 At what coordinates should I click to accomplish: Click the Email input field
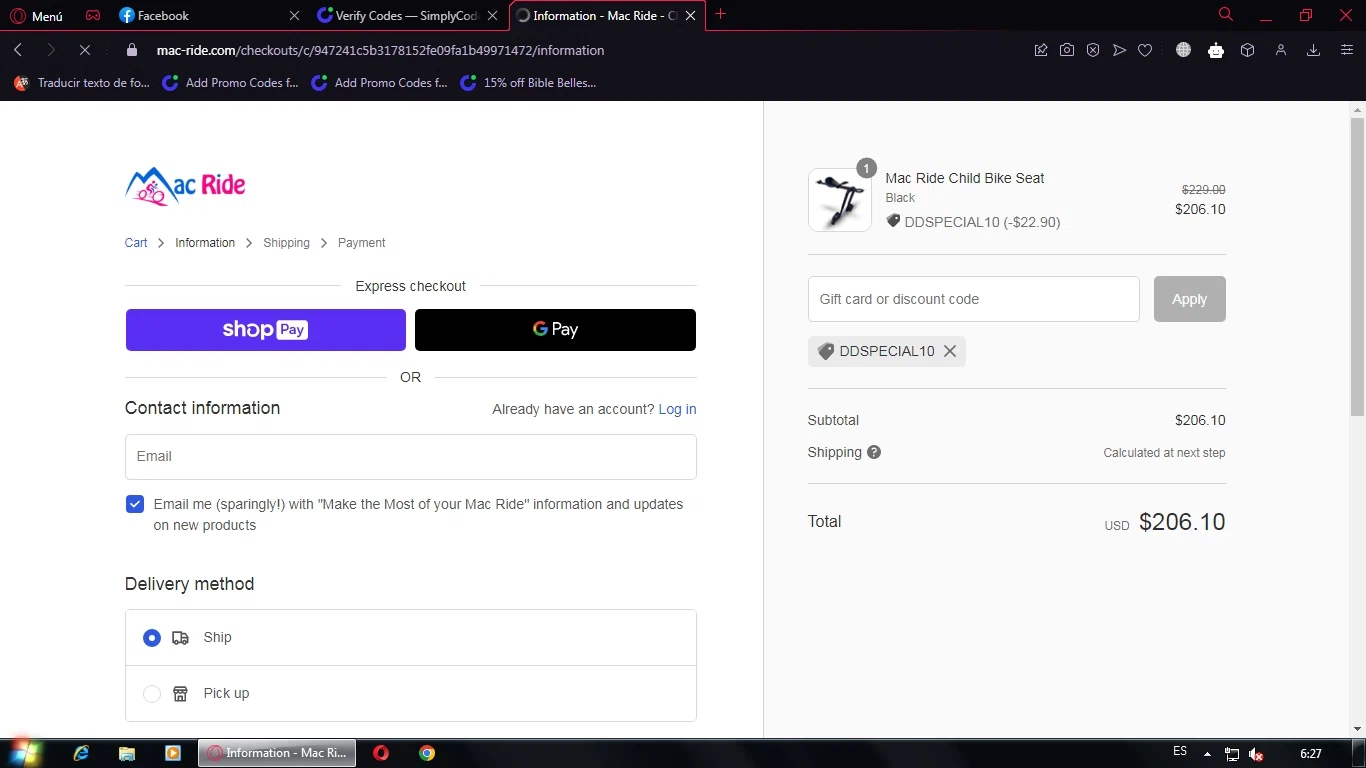[x=411, y=457]
